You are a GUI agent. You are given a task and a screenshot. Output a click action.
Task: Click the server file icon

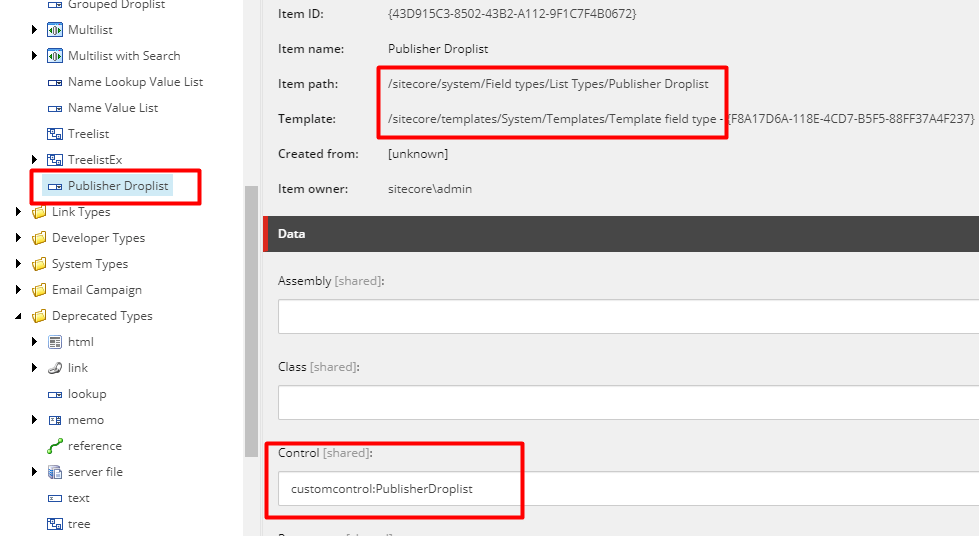pos(55,472)
